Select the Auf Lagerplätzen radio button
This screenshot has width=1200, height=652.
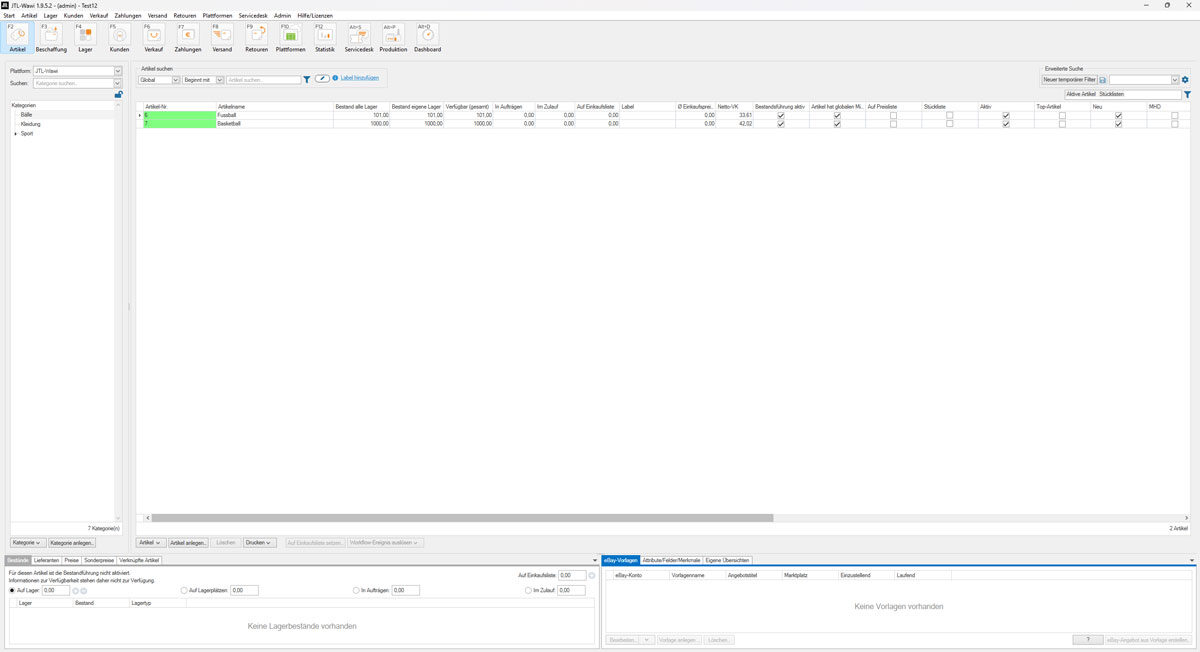click(x=184, y=591)
